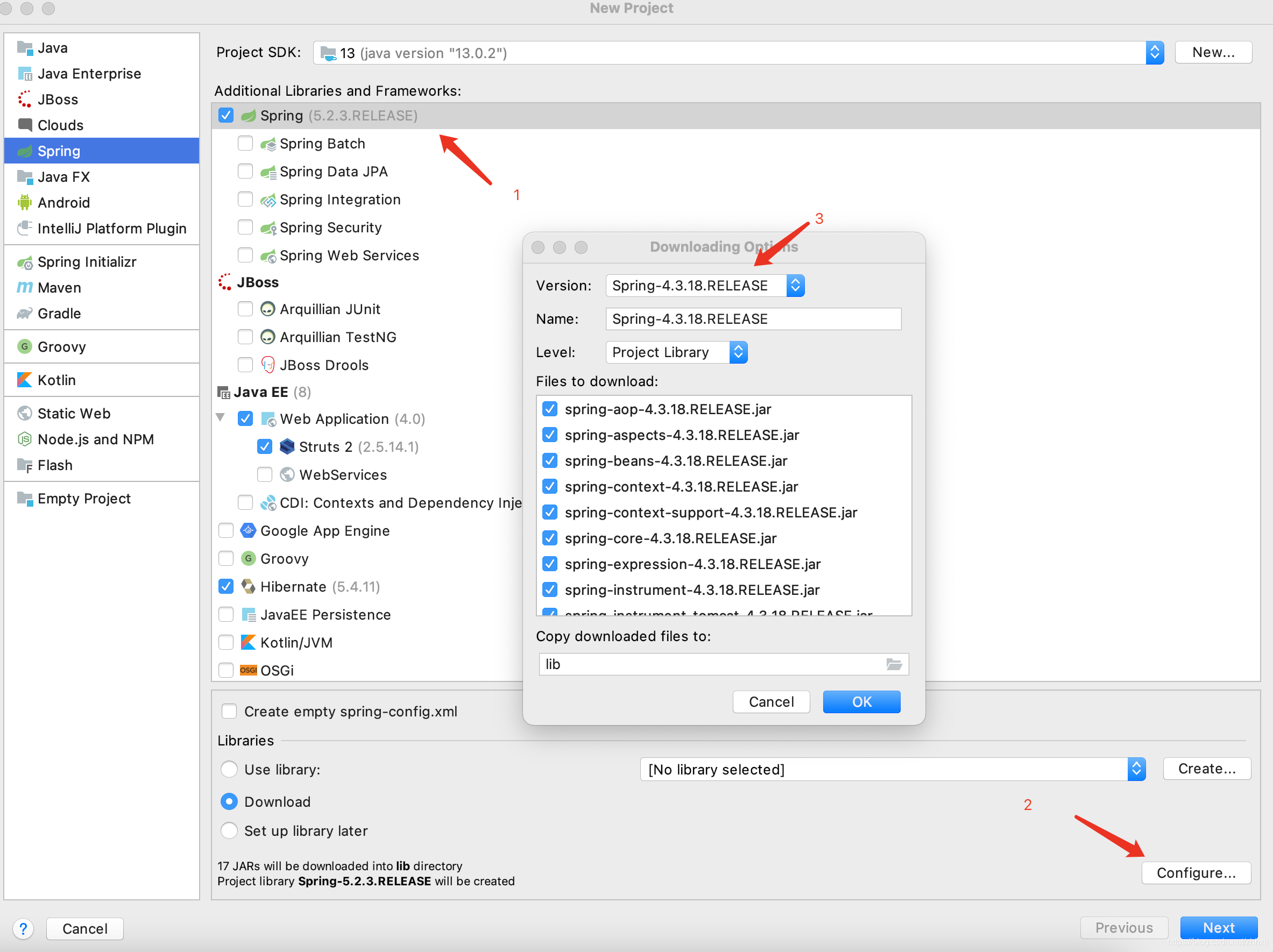The width and height of the screenshot is (1273, 952).
Task: Click the Maven icon in the sidebar
Action: click(x=24, y=288)
